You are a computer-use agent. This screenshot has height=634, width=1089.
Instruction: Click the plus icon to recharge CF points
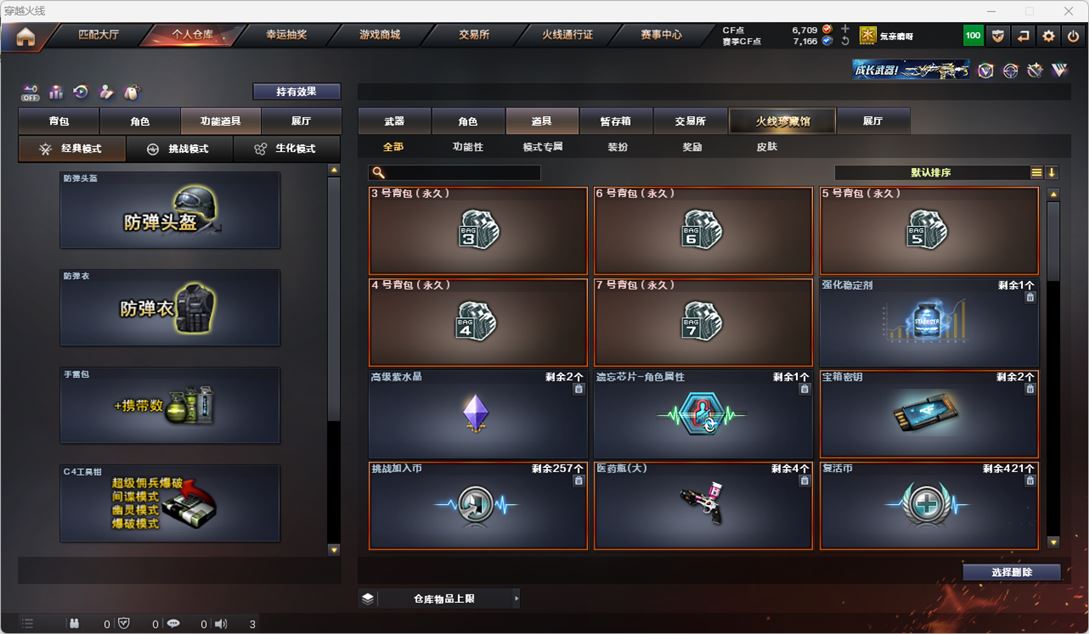[x=845, y=29]
